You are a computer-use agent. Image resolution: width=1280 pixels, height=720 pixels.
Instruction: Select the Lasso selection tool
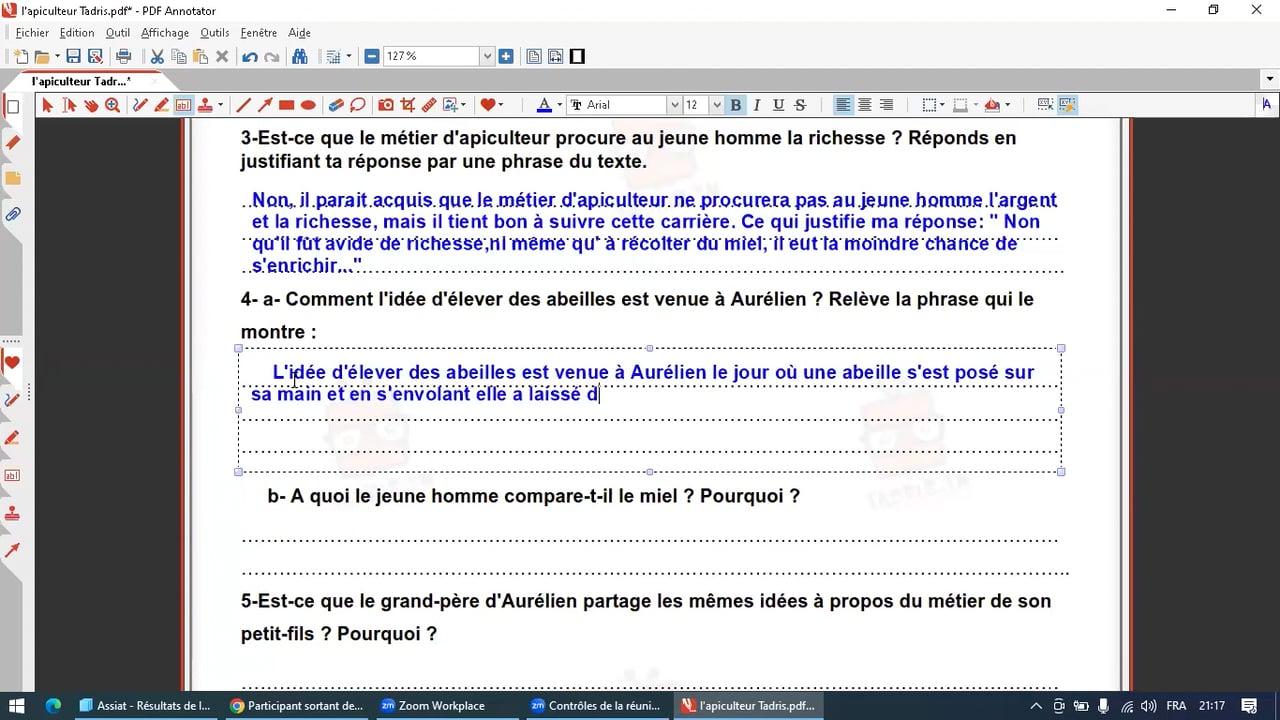pyautogui.click(x=358, y=105)
